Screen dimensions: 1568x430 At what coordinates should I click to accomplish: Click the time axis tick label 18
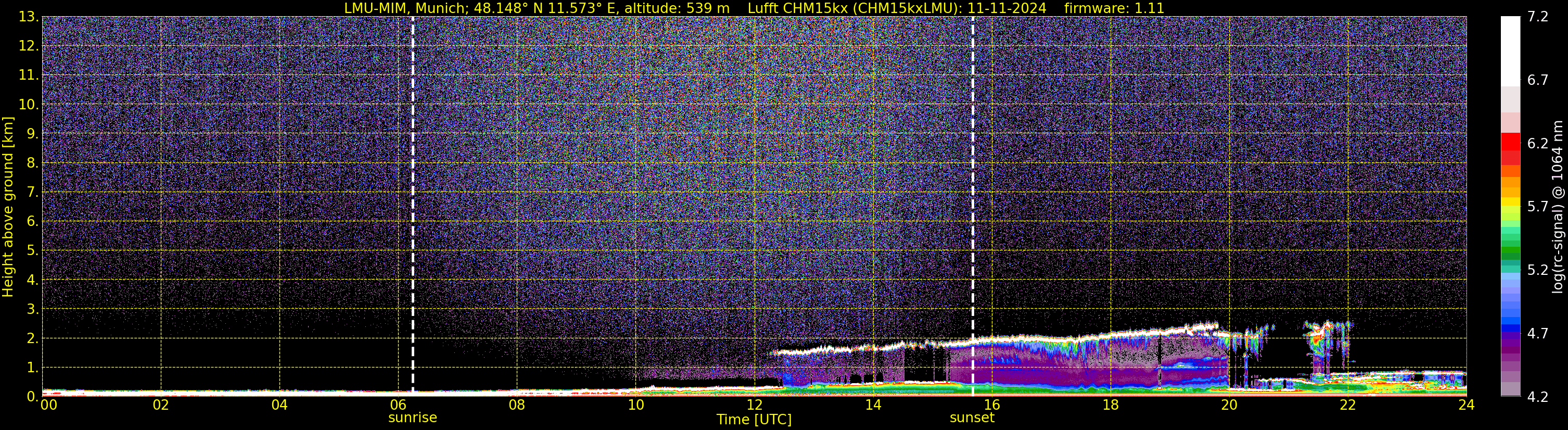(1110, 405)
